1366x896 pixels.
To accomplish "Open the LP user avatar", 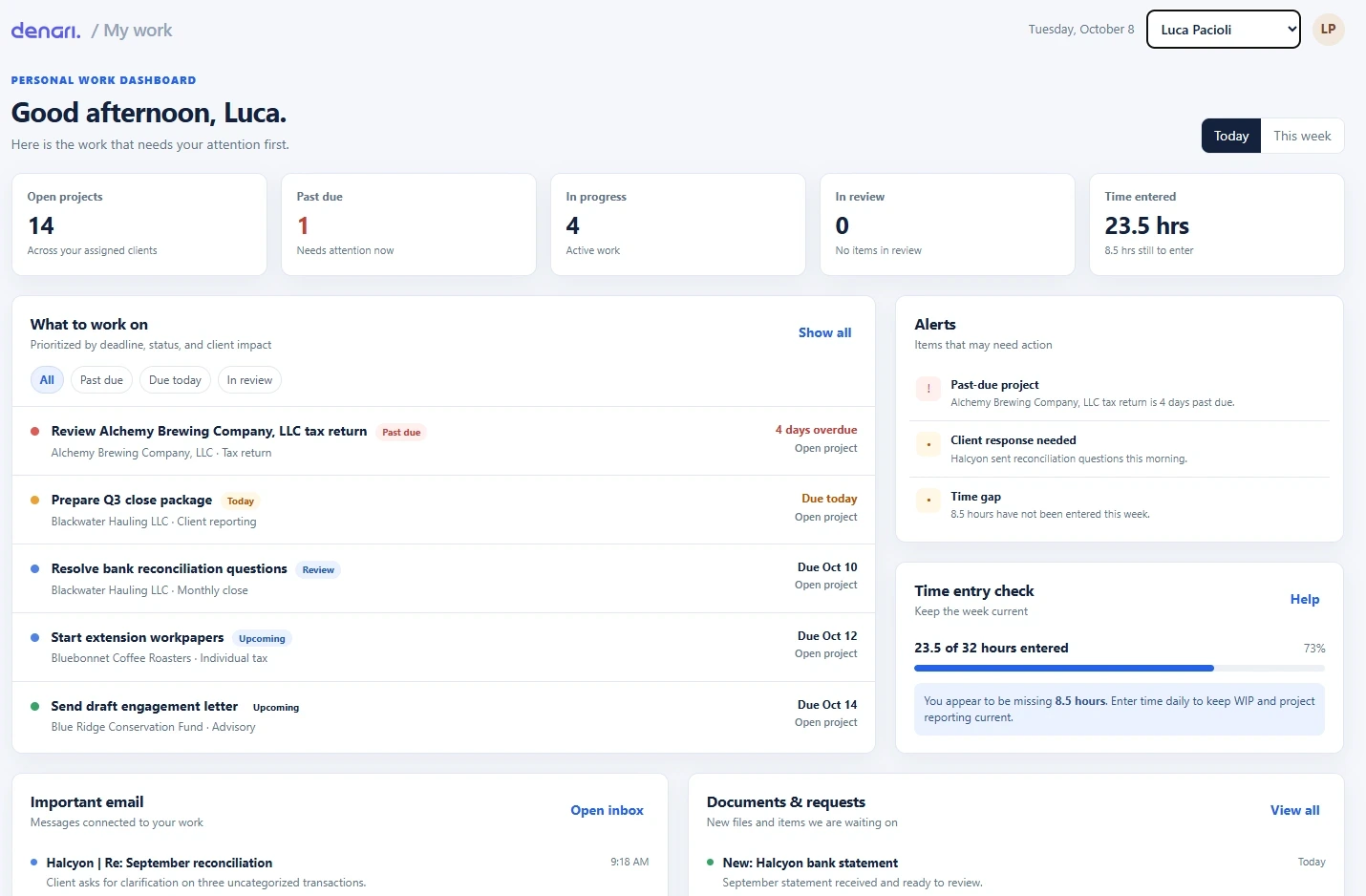I will [x=1328, y=30].
